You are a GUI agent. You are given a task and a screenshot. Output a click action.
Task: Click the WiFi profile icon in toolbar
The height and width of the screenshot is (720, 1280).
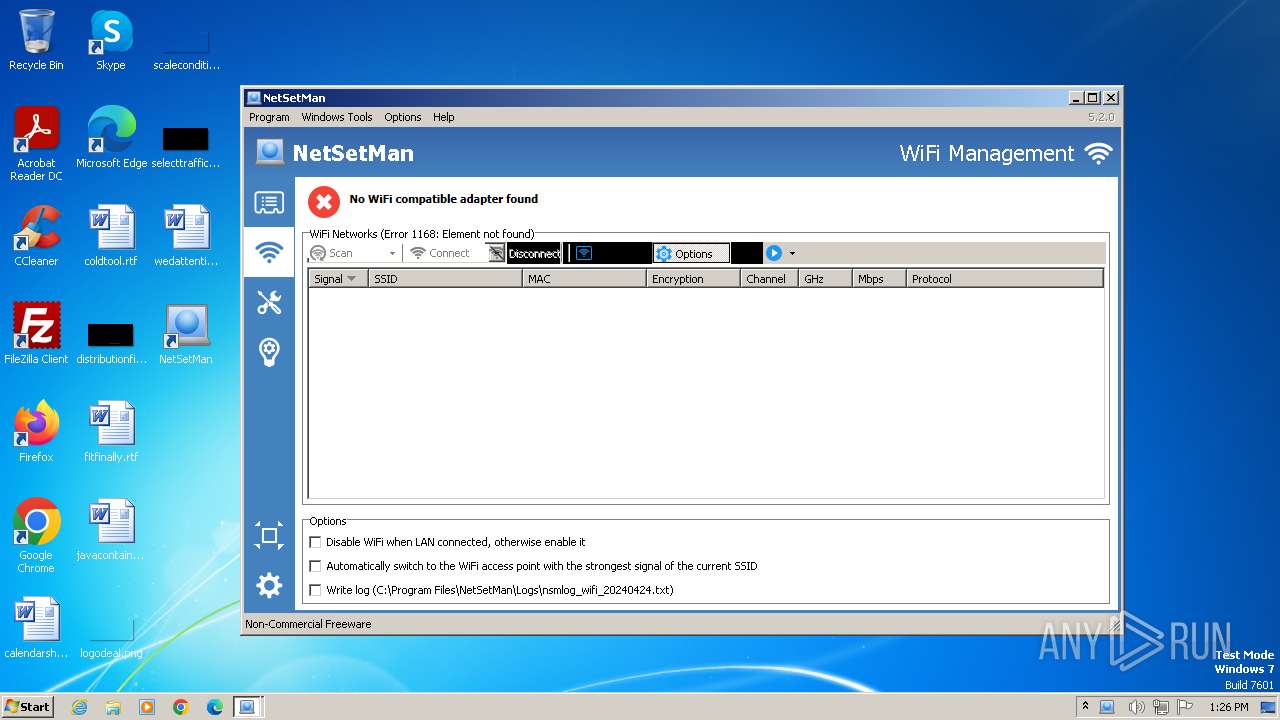point(584,253)
